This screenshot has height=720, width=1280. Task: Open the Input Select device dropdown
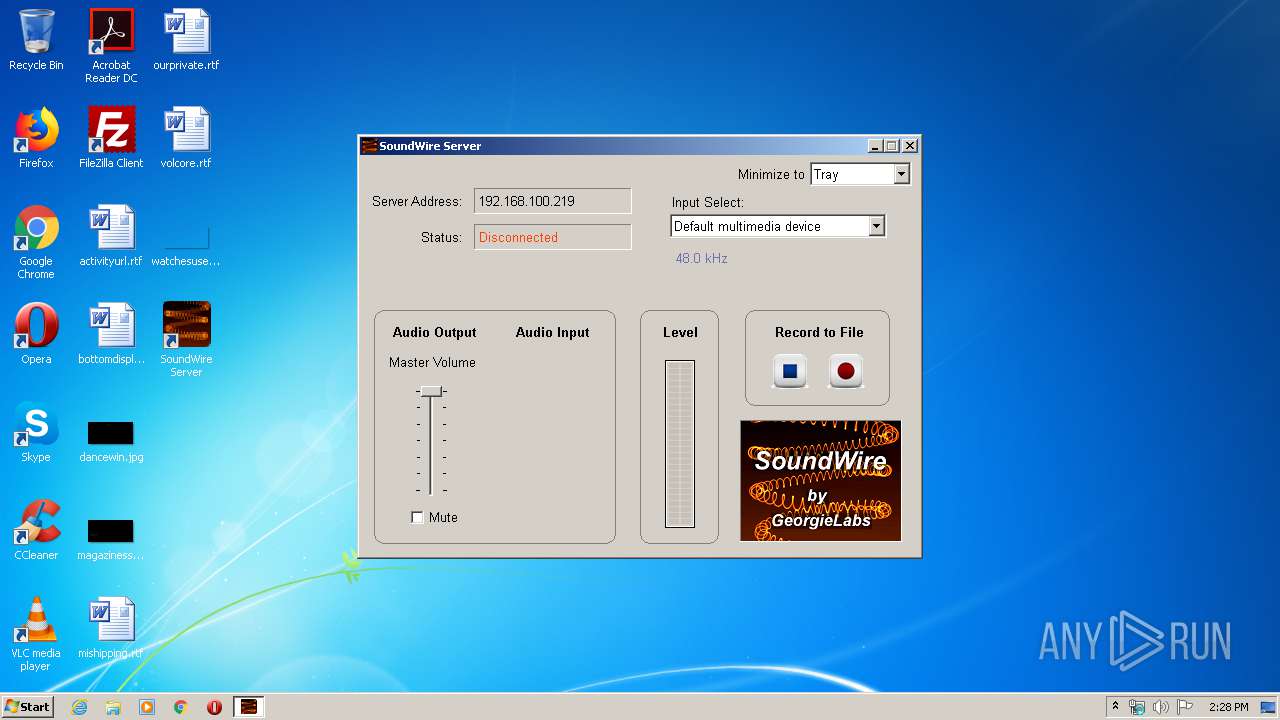pos(876,226)
